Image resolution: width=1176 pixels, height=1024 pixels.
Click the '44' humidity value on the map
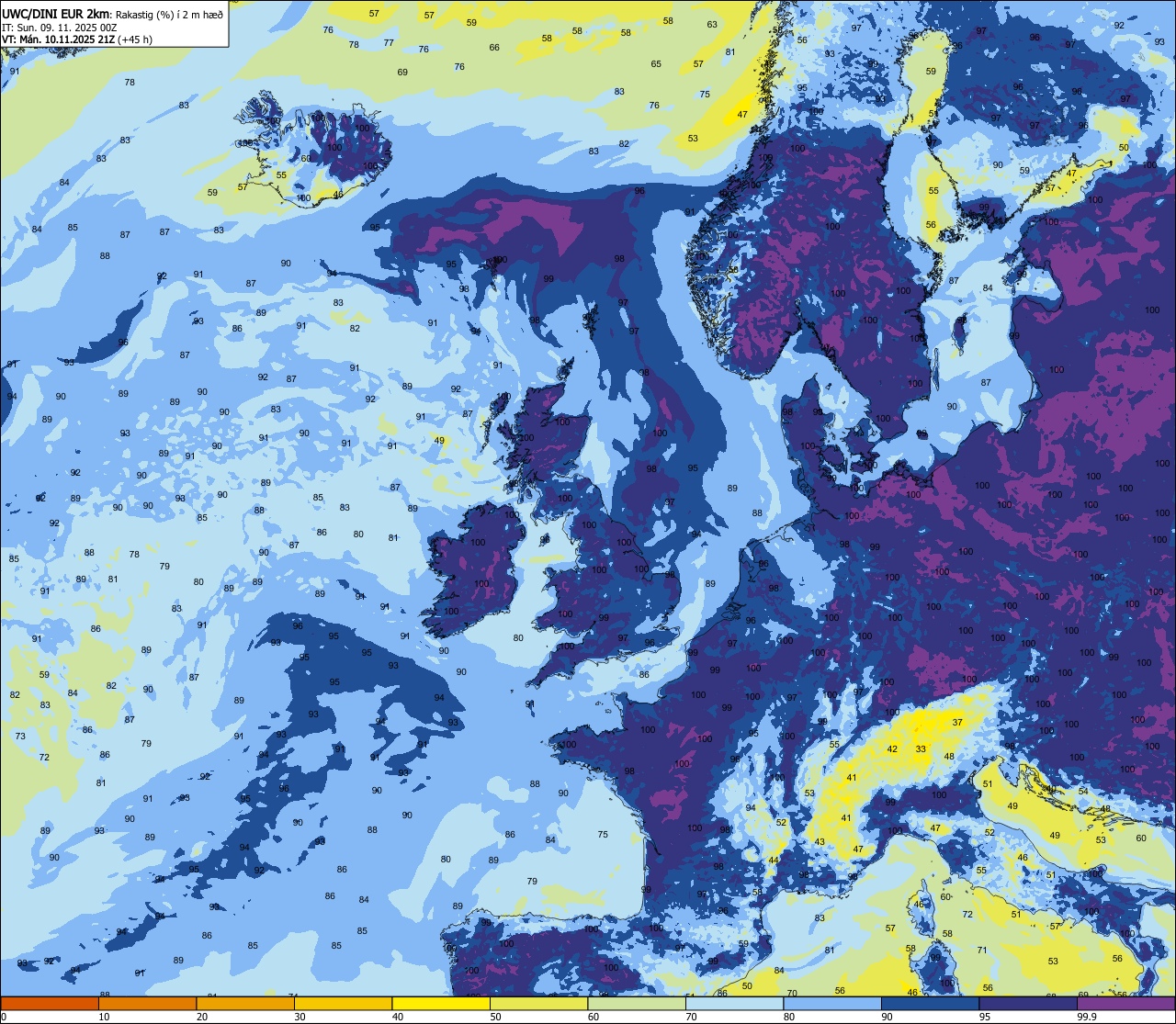[x=774, y=861]
